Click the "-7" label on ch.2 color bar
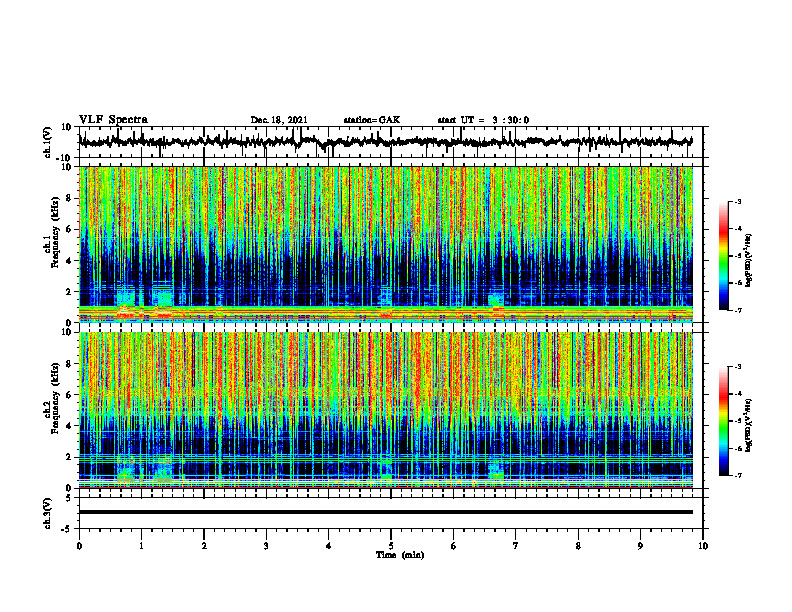 pos(737,475)
